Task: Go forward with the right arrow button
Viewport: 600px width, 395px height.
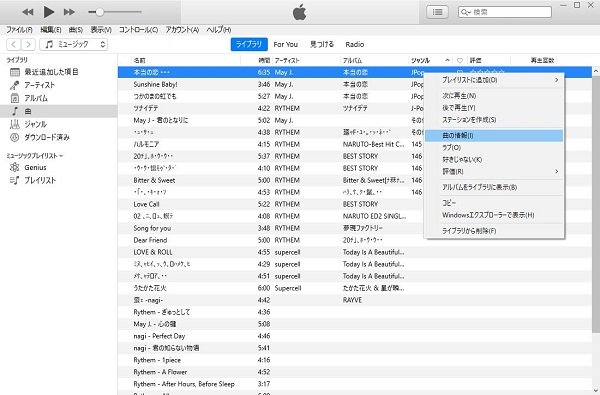Action: coord(28,44)
